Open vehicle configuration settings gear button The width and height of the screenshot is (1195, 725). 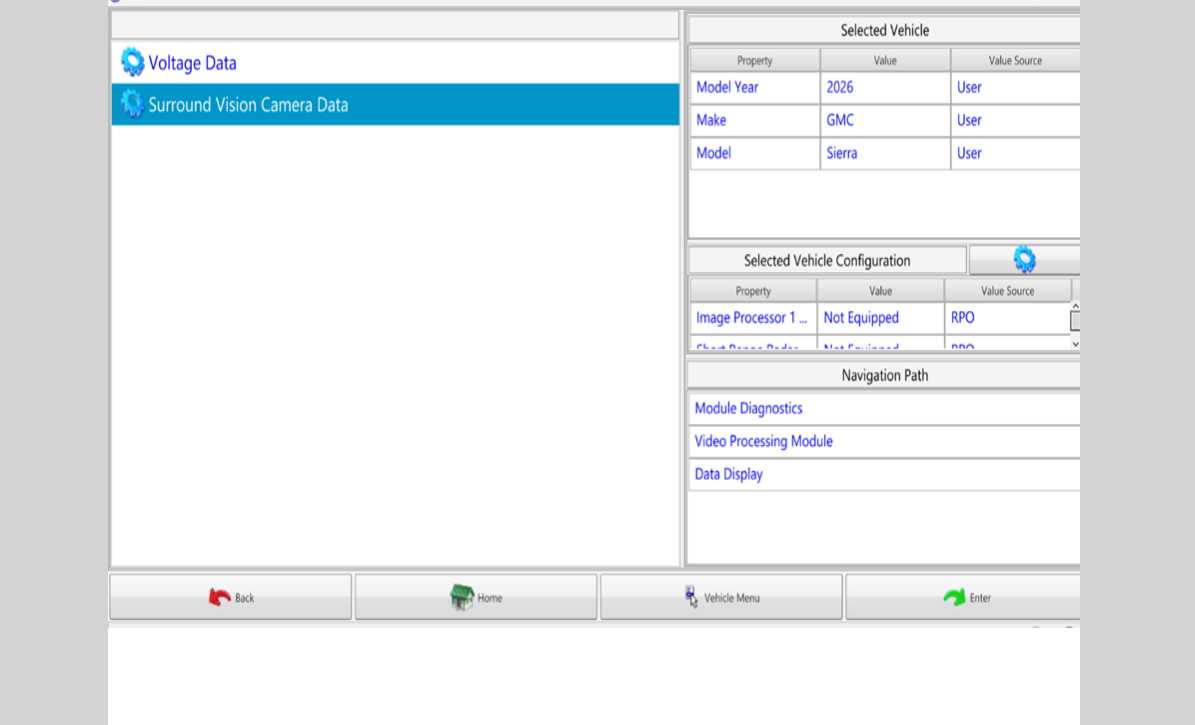point(1024,260)
